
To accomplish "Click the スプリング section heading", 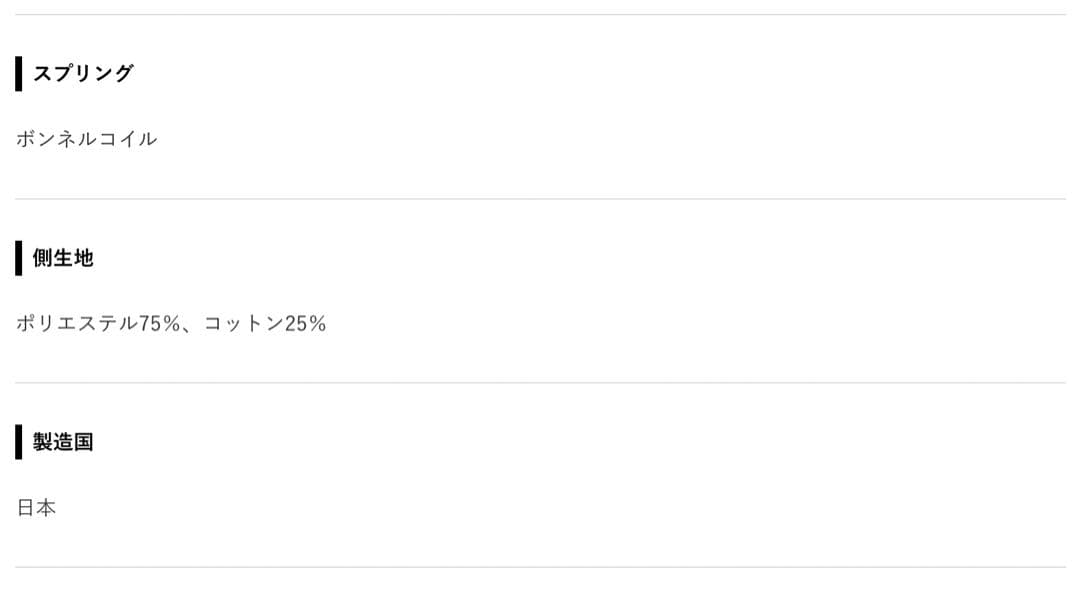I will (x=83, y=73).
